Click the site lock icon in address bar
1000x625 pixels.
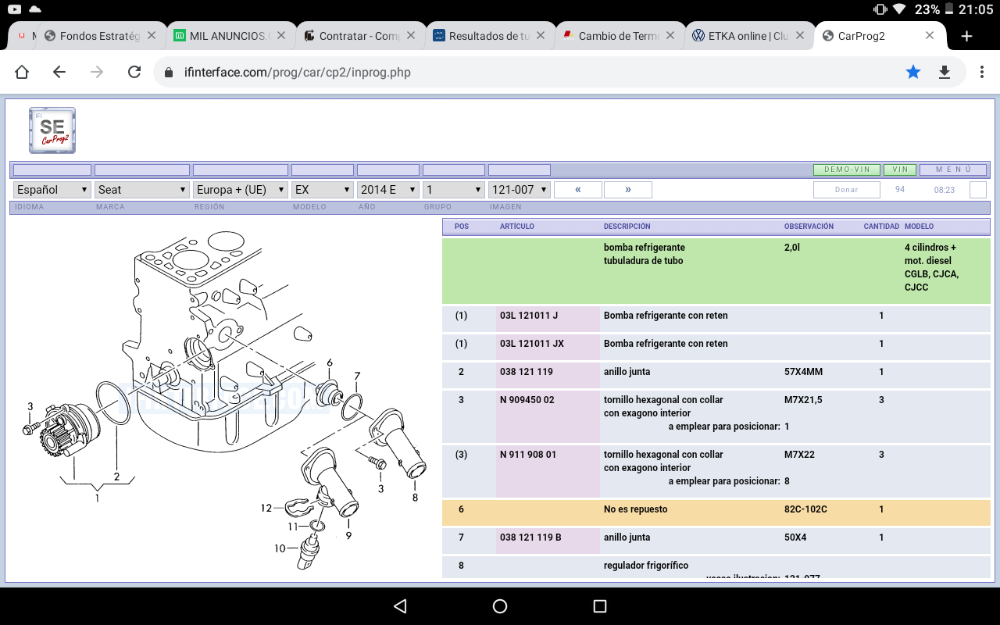pos(169,73)
